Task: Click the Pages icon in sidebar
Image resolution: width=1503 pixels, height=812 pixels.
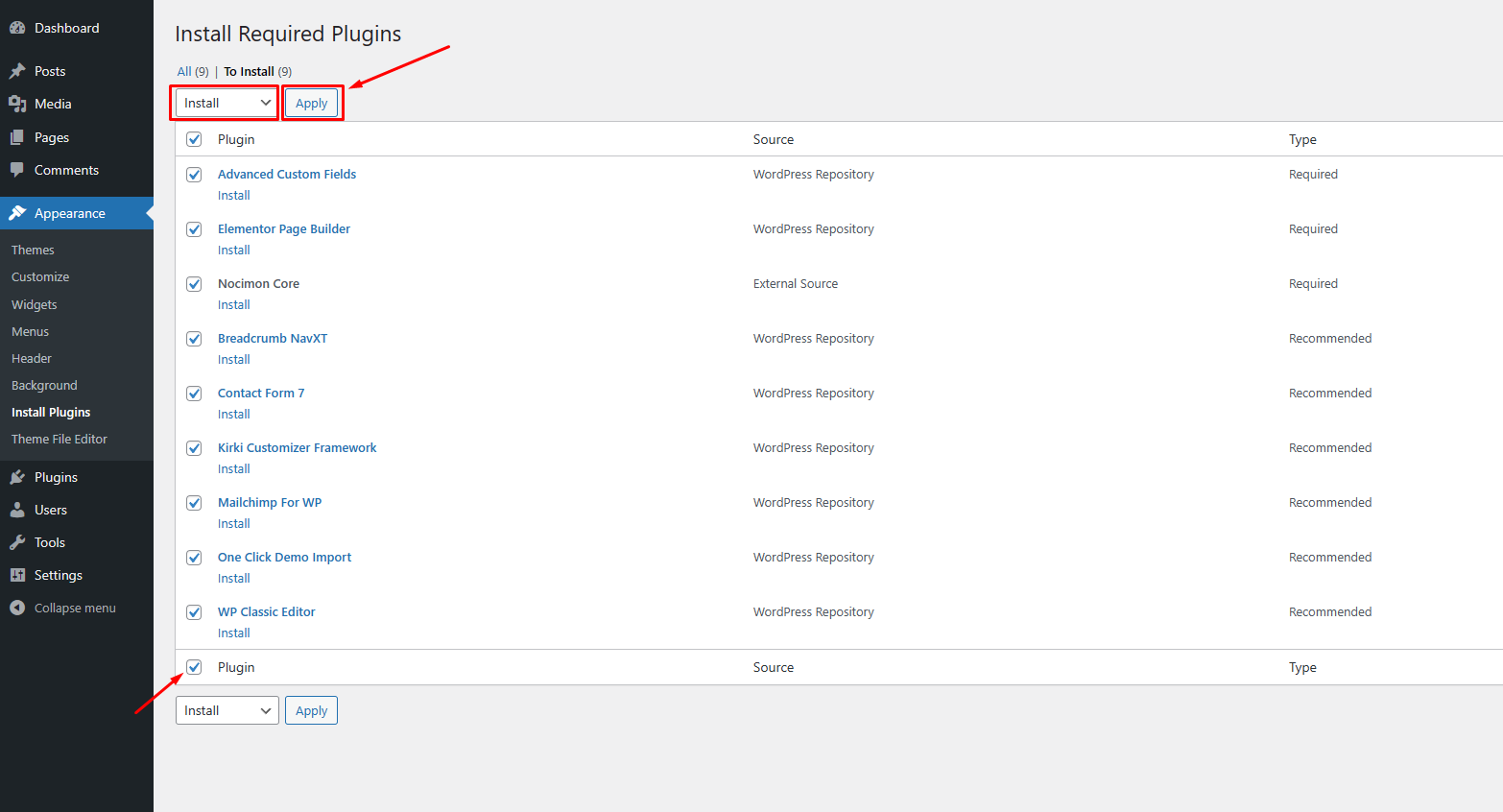Action: click(x=17, y=137)
